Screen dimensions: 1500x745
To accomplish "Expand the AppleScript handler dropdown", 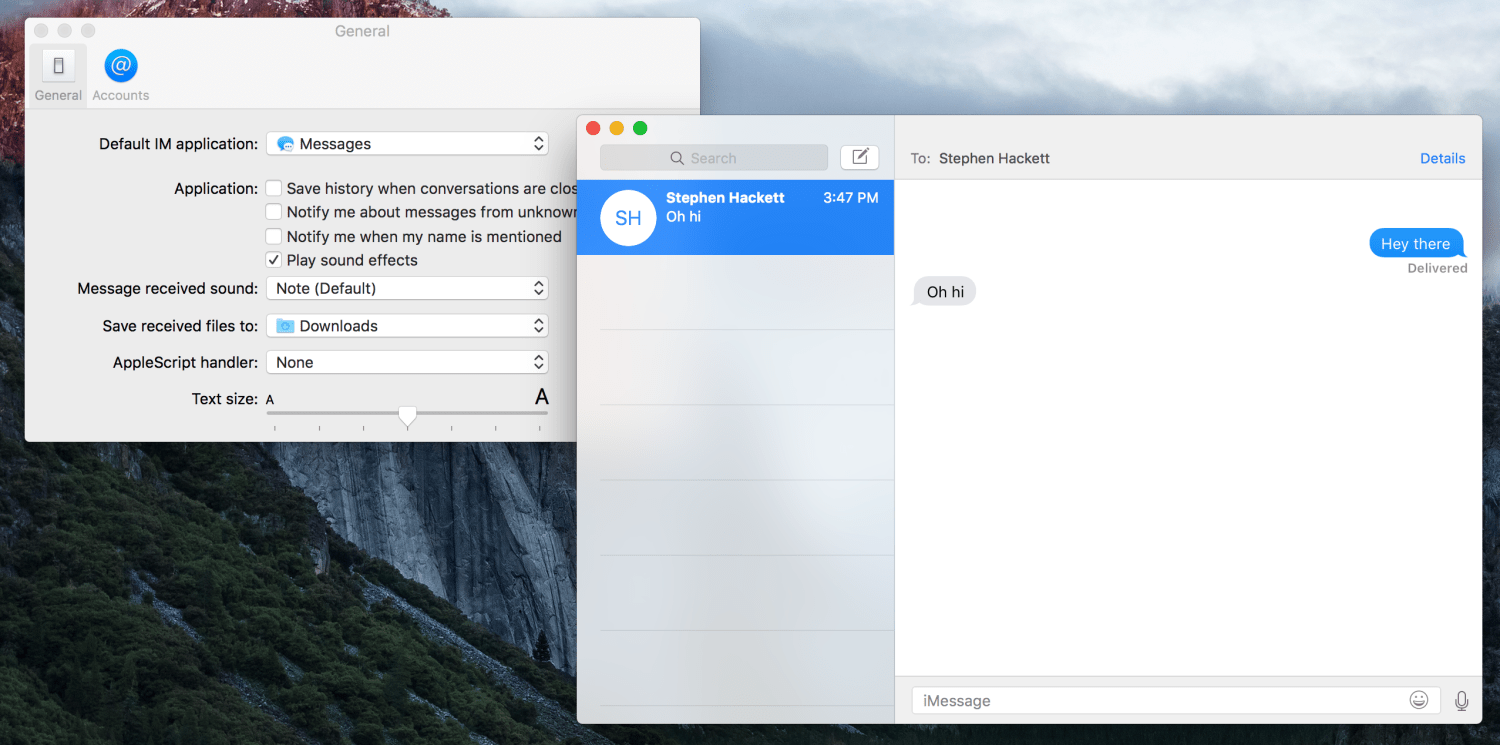I will [407, 362].
